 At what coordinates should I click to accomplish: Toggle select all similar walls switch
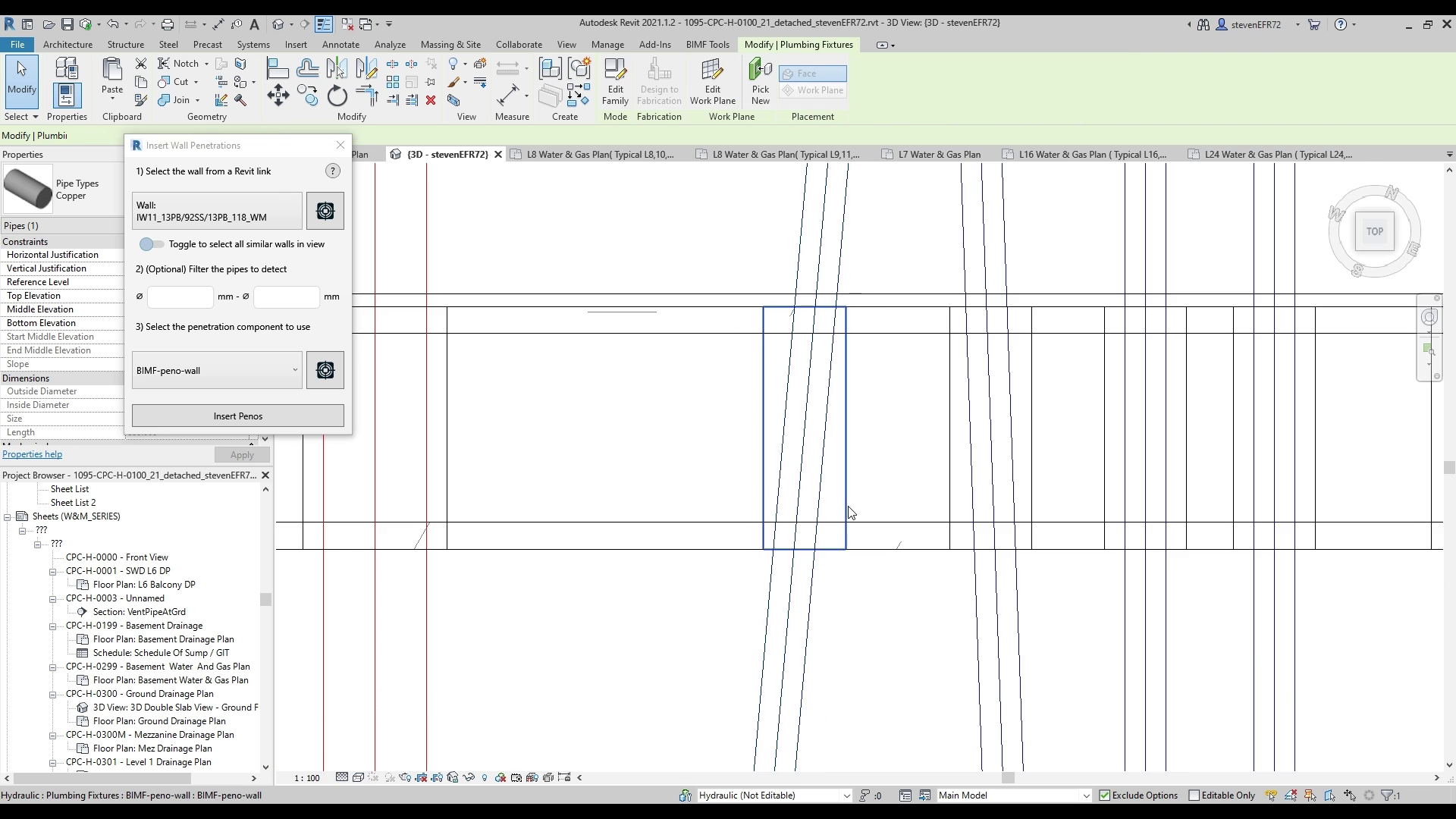click(x=151, y=244)
